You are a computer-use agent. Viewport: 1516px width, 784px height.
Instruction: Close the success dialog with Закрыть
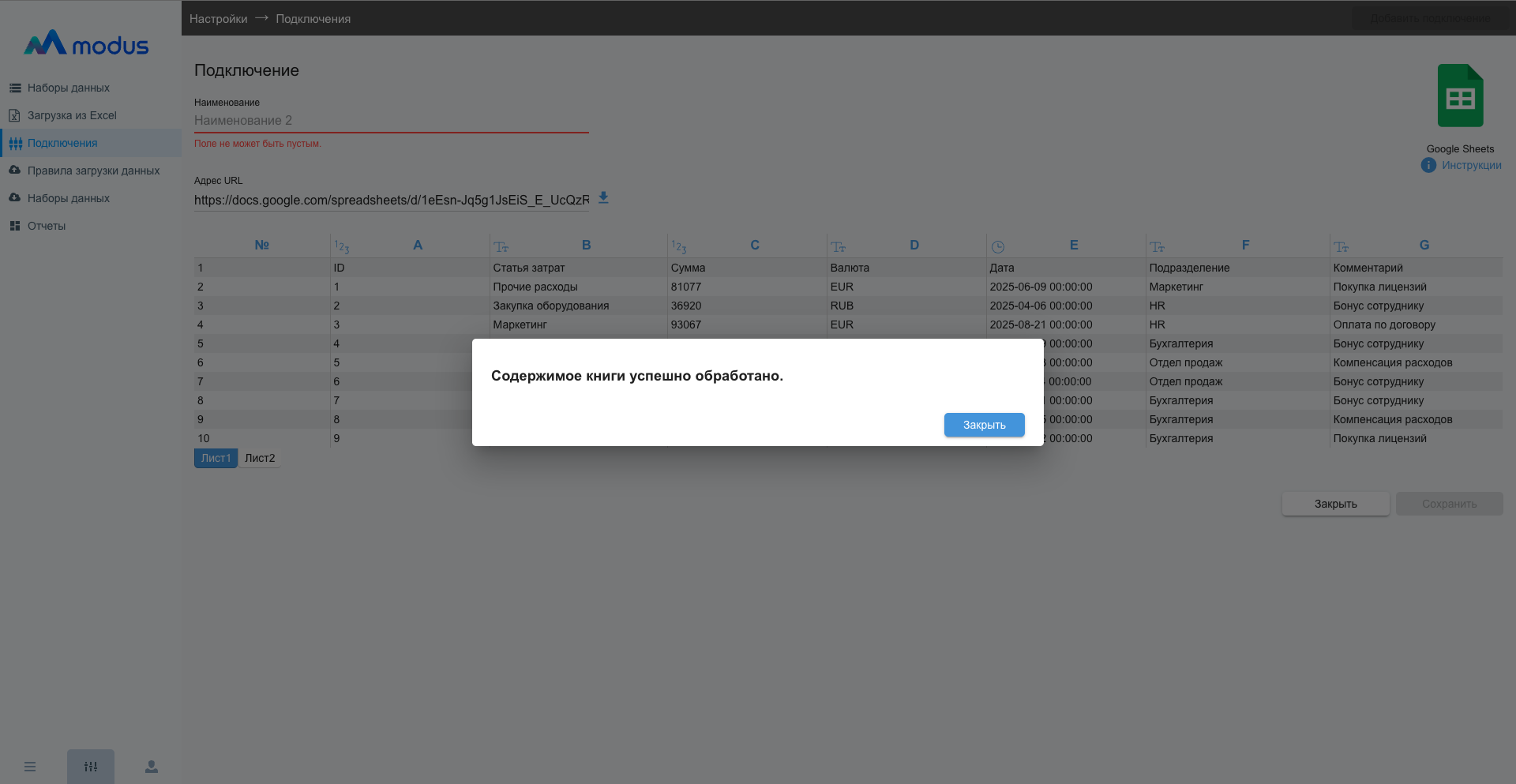click(x=984, y=425)
